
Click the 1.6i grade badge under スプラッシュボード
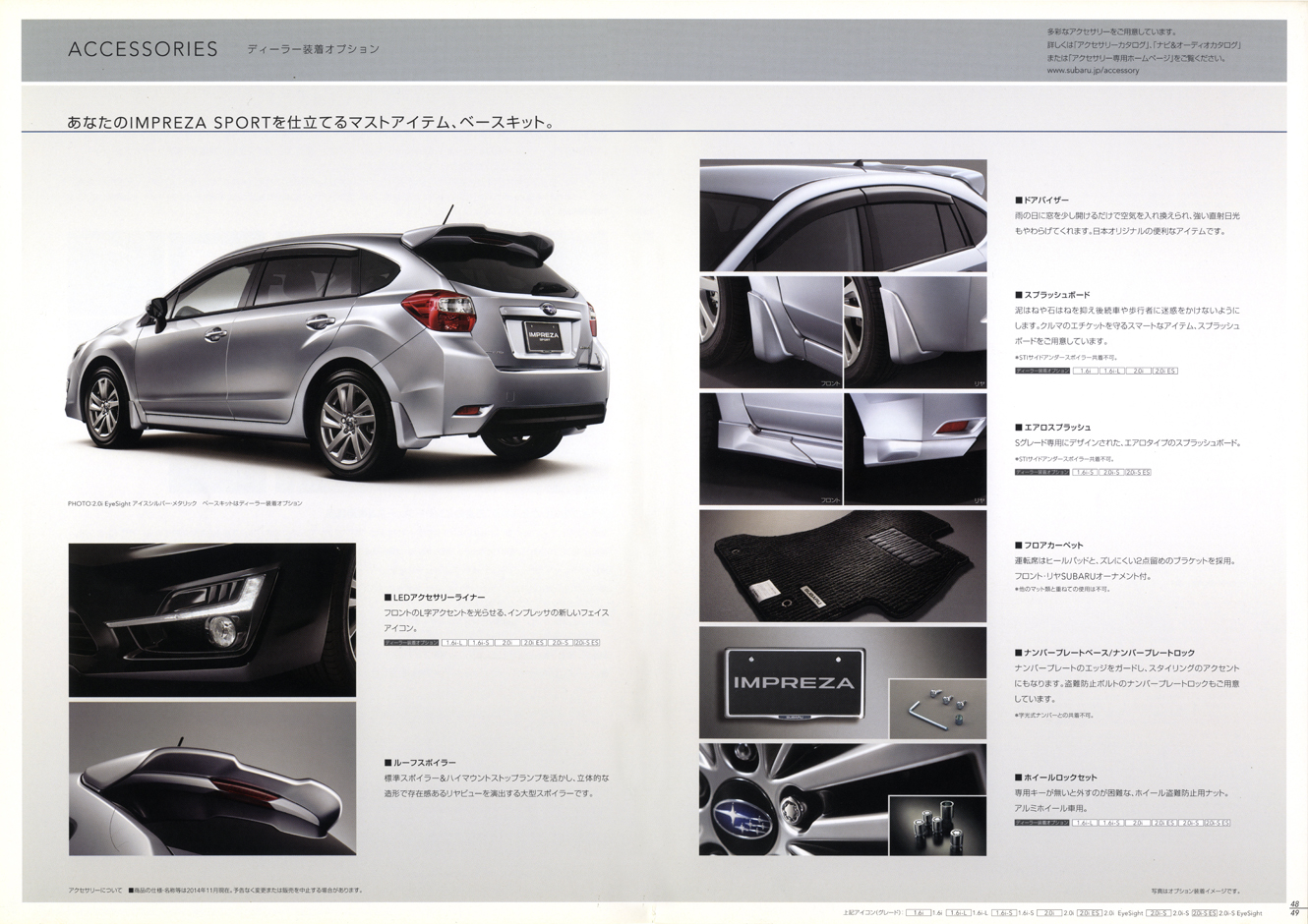coord(1085,371)
